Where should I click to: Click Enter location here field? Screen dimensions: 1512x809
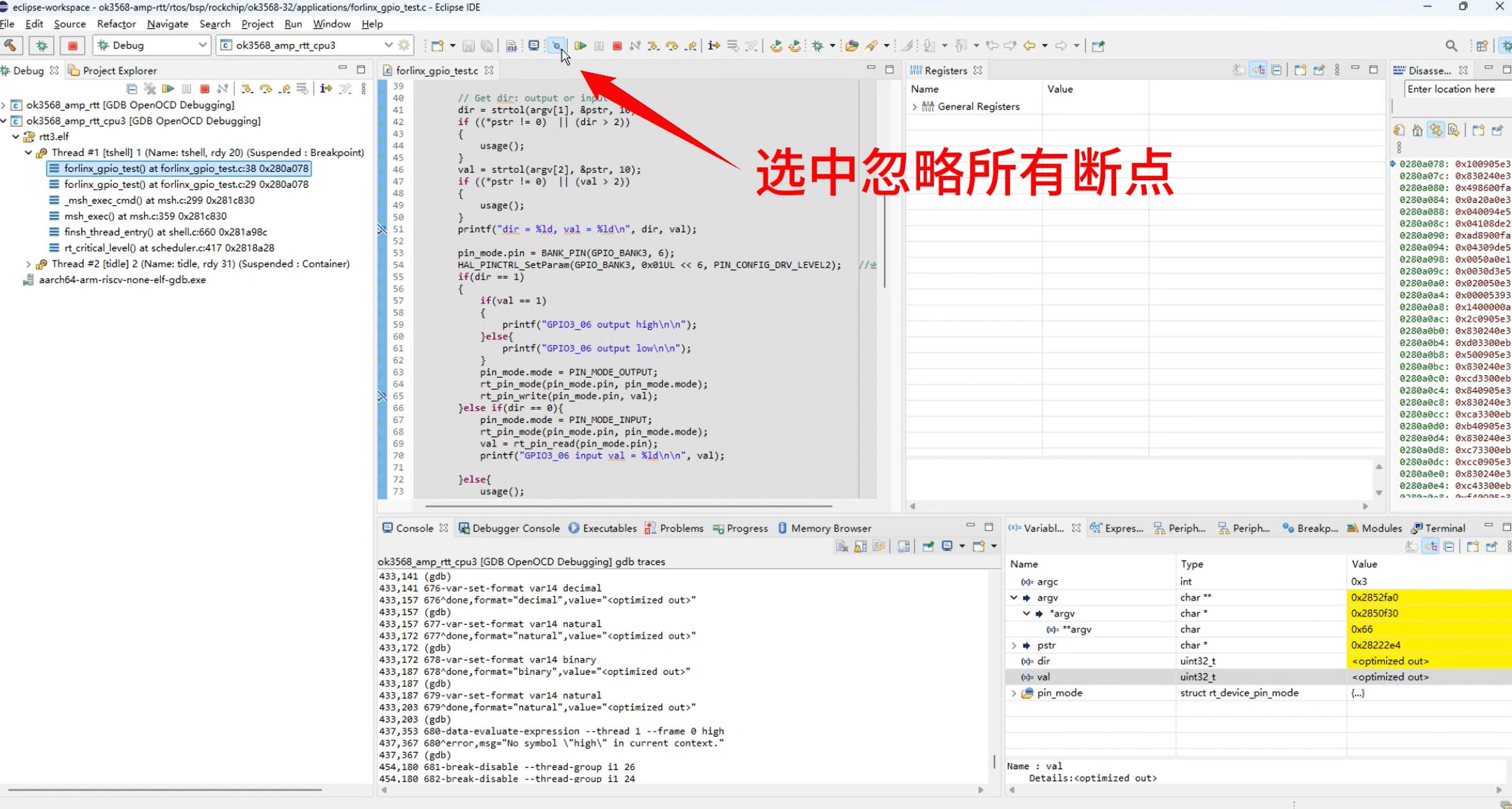pyautogui.click(x=1451, y=89)
